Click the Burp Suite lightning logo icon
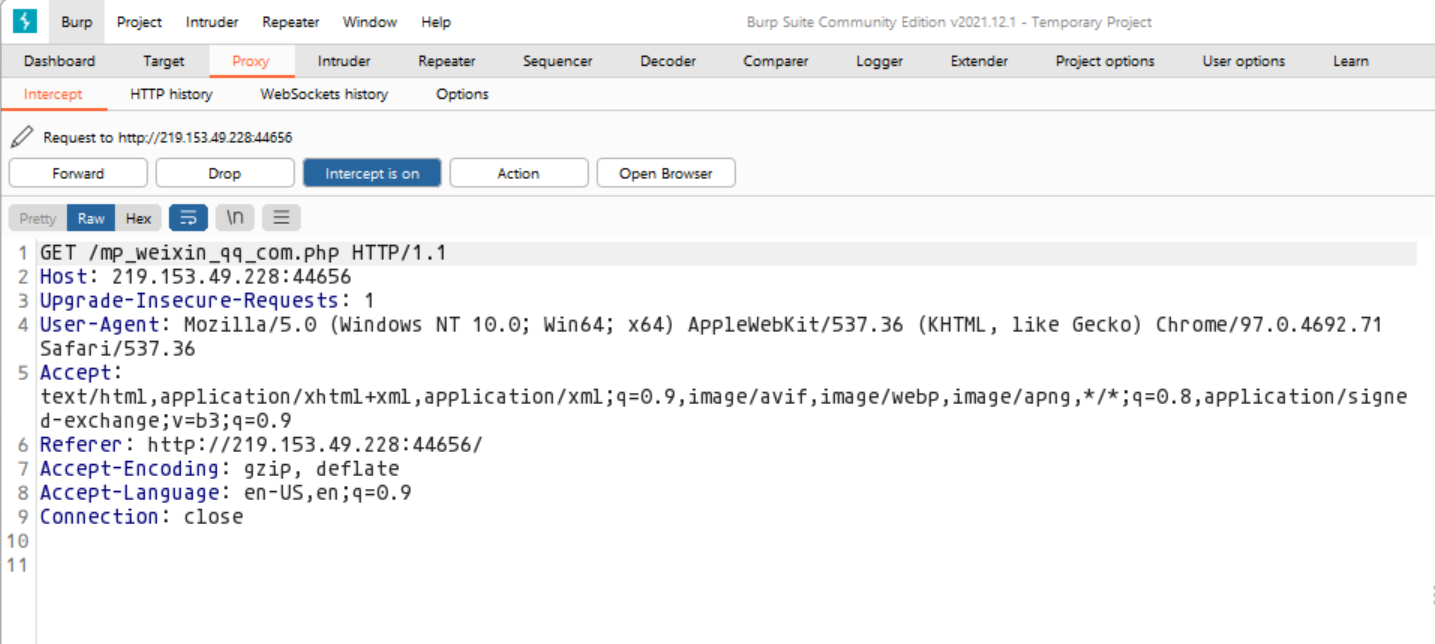The width and height of the screenshot is (1435, 644). click(24, 21)
